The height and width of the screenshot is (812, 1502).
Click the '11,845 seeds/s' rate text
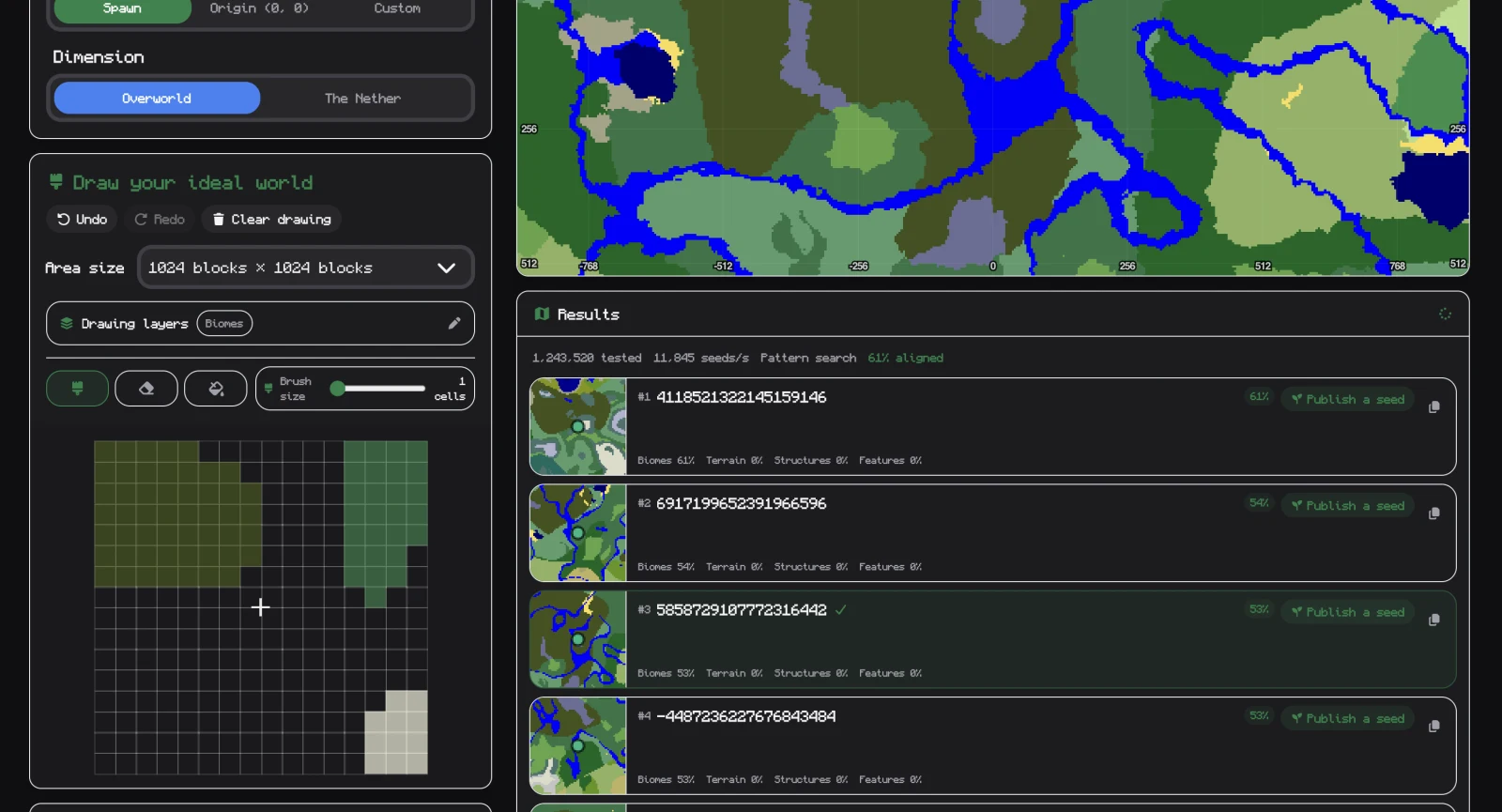tap(700, 358)
